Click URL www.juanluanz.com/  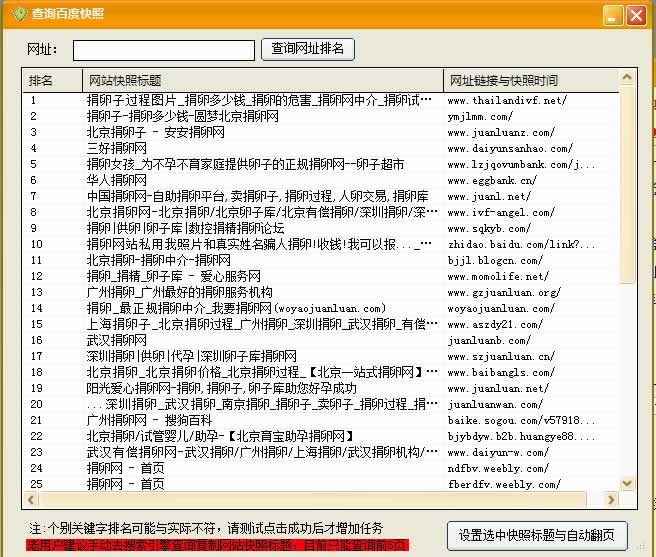click(x=501, y=133)
